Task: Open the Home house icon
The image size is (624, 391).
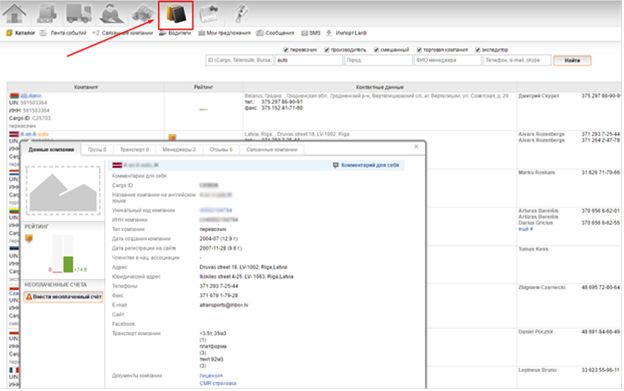Action: tap(15, 13)
